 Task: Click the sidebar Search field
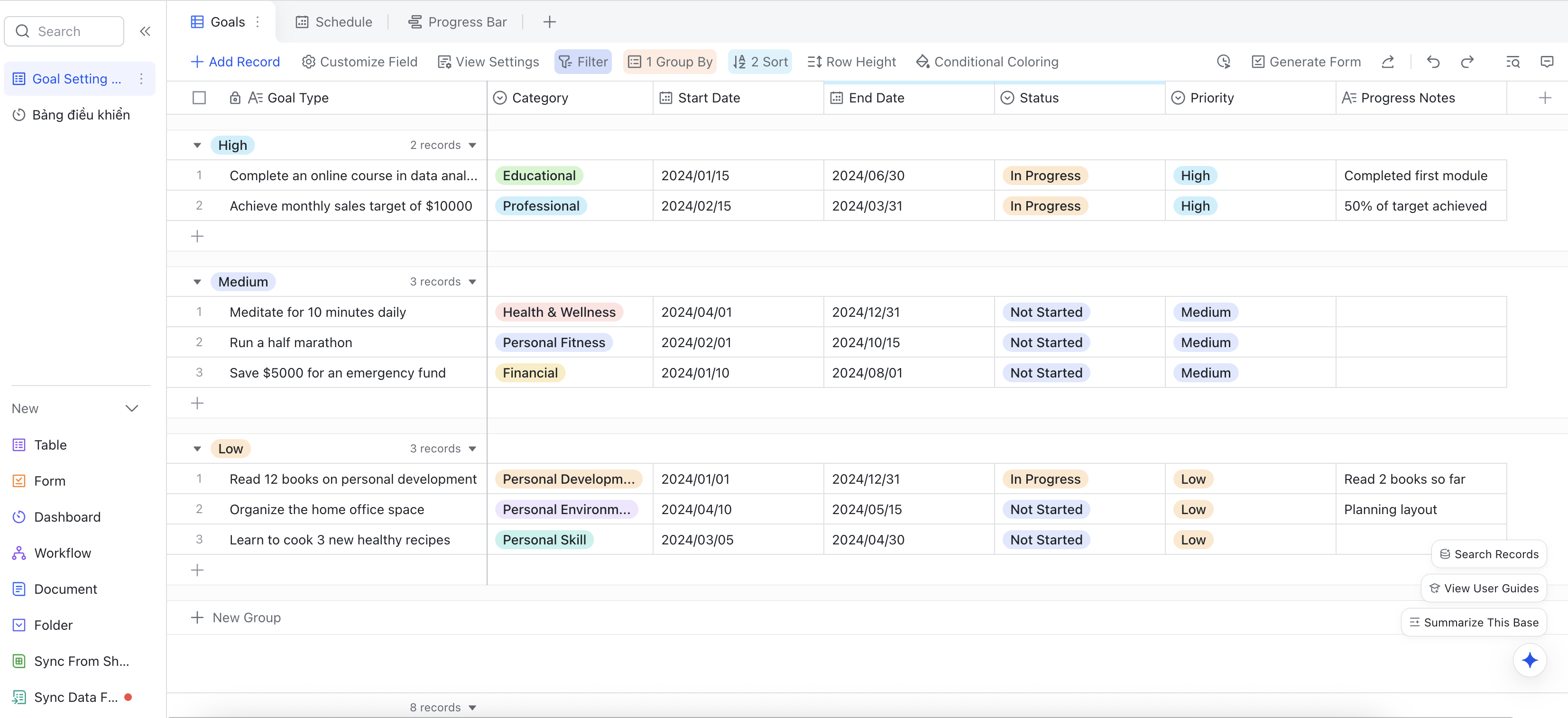point(64,31)
